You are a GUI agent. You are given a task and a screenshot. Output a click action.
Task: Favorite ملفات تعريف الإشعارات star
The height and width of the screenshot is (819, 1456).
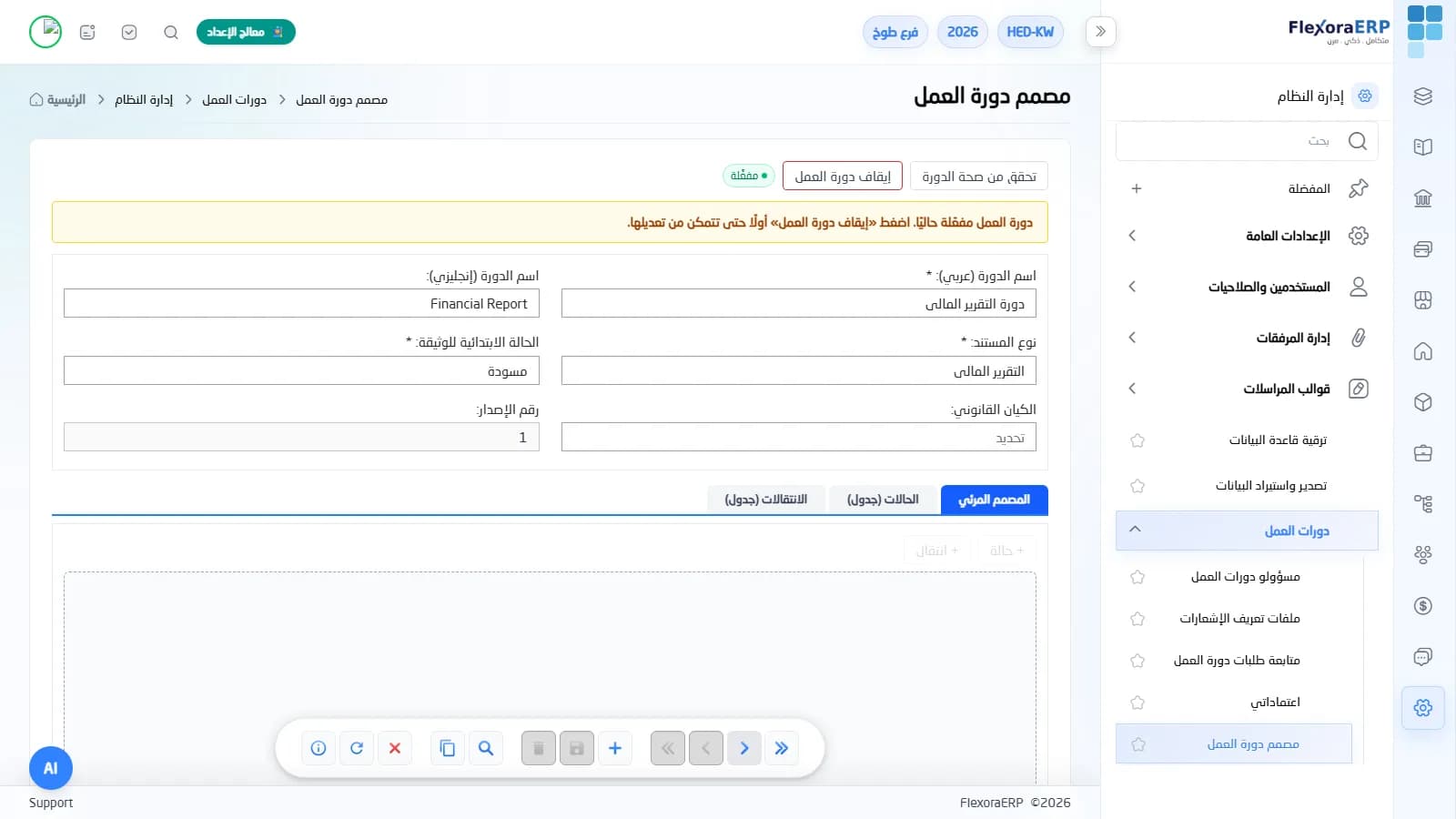1137,619
